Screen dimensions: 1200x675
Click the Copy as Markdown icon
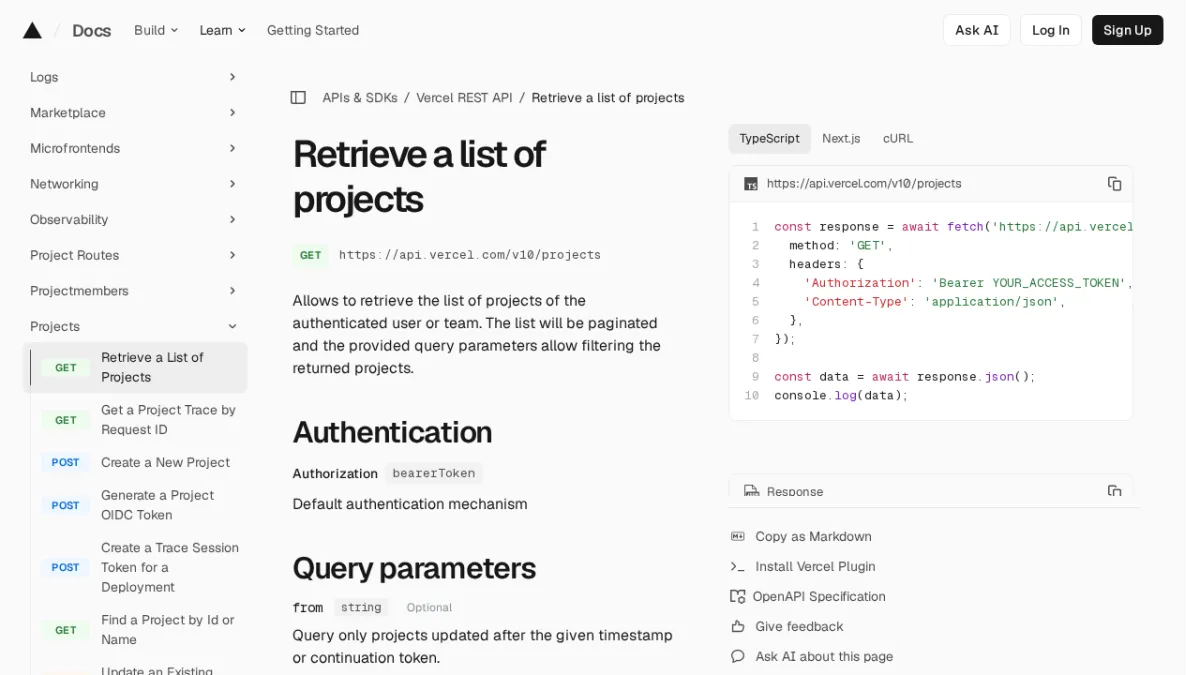[738, 536]
